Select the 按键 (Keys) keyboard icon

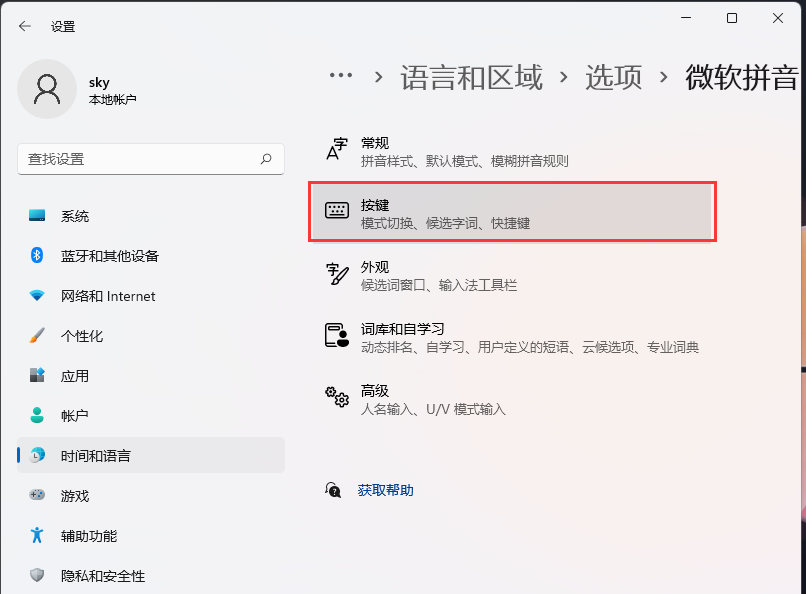tap(336, 210)
